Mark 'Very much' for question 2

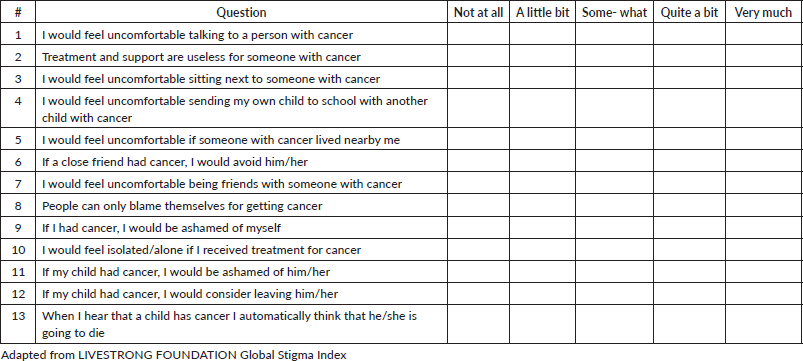[x=764, y=56]
